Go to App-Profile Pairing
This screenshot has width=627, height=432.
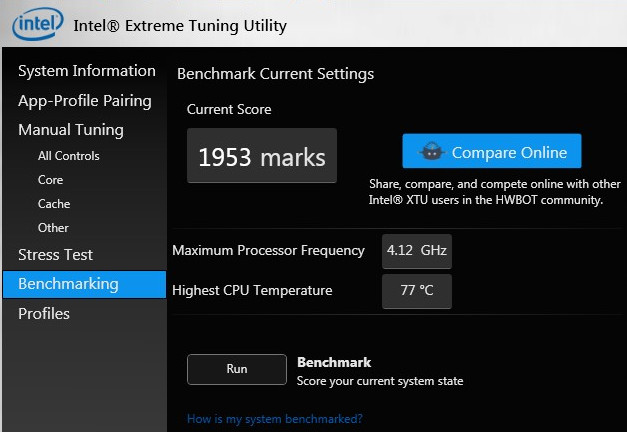tap(84, 100)
